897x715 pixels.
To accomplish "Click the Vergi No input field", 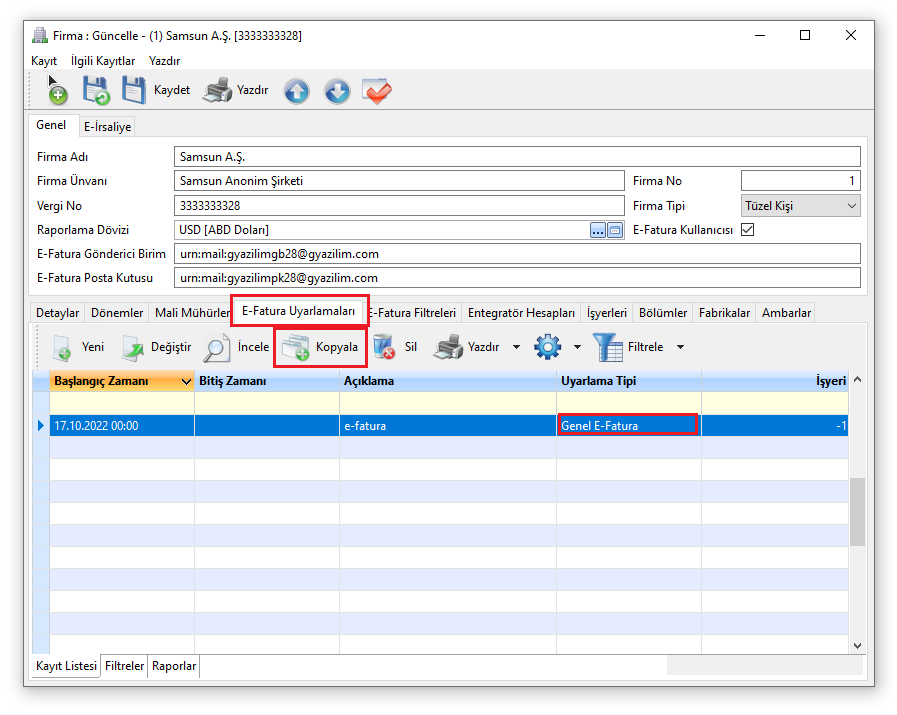I will tap(399, 206).
